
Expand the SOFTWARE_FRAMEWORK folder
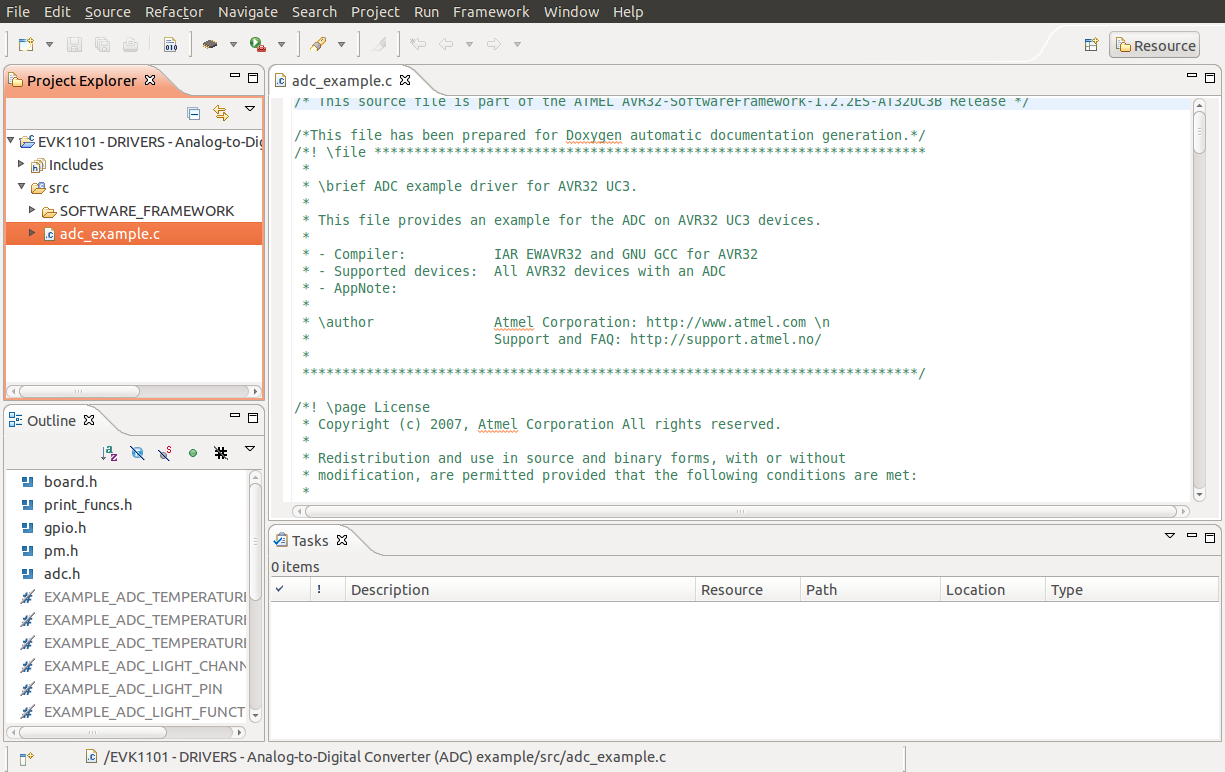(x=31, y=210)
